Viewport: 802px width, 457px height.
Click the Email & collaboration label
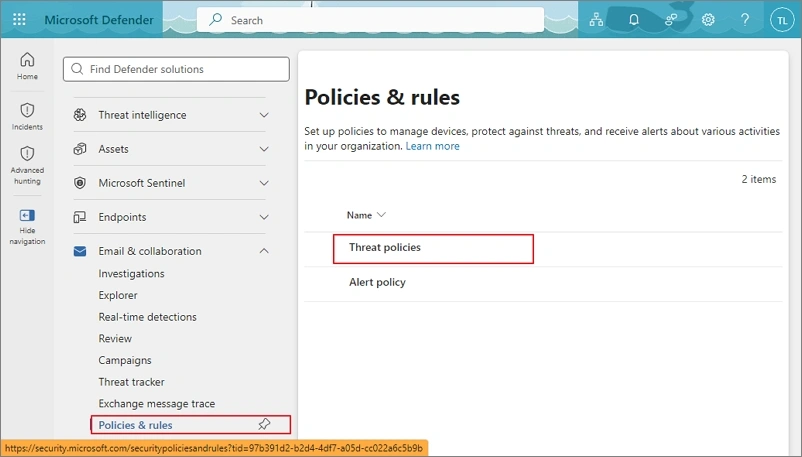150,251
